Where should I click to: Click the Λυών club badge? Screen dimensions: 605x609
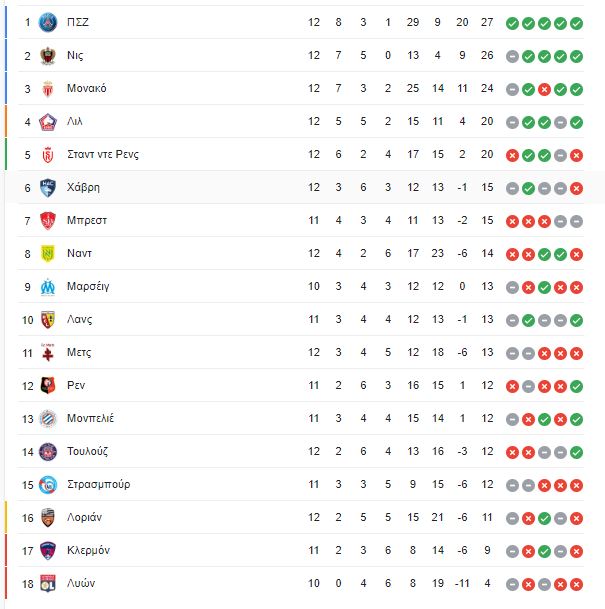pyautogui.click(x=48, y=583)
